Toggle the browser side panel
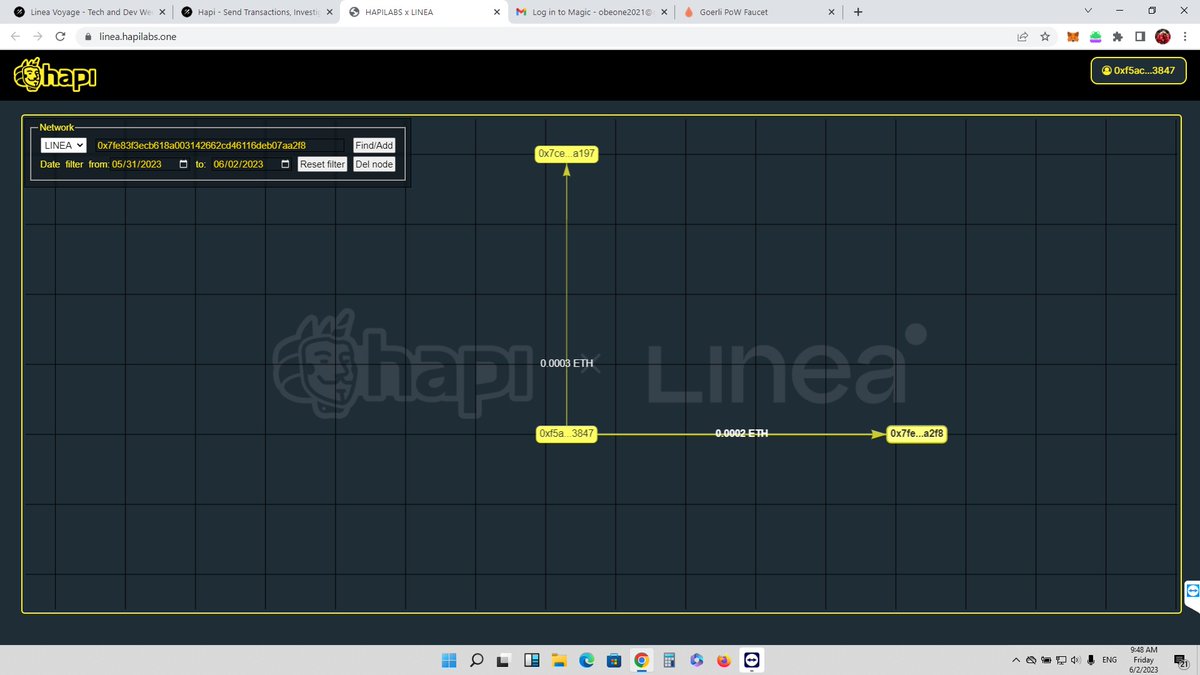The height and width of the screenshot is (675, 1200). [1141, 36]
